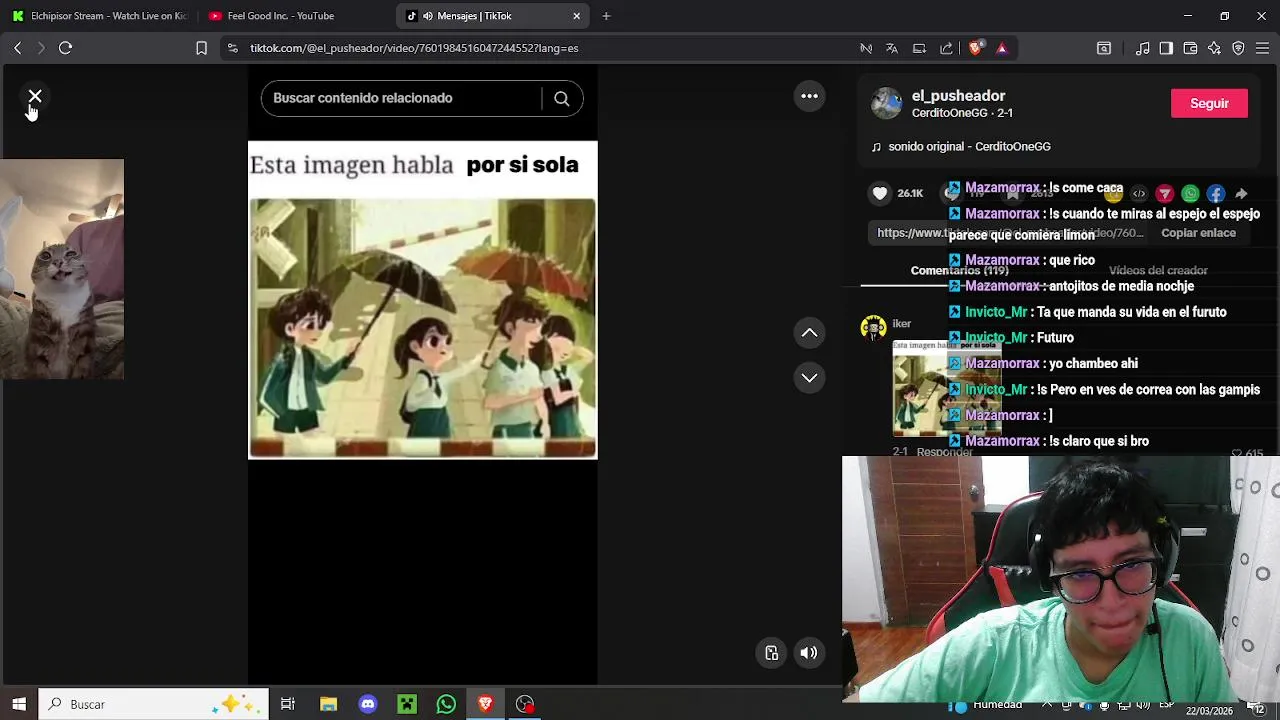Share the video to Facebook
Image resolution: width=1280 pixels, height=720 pixels.
tap(1216, 194)
